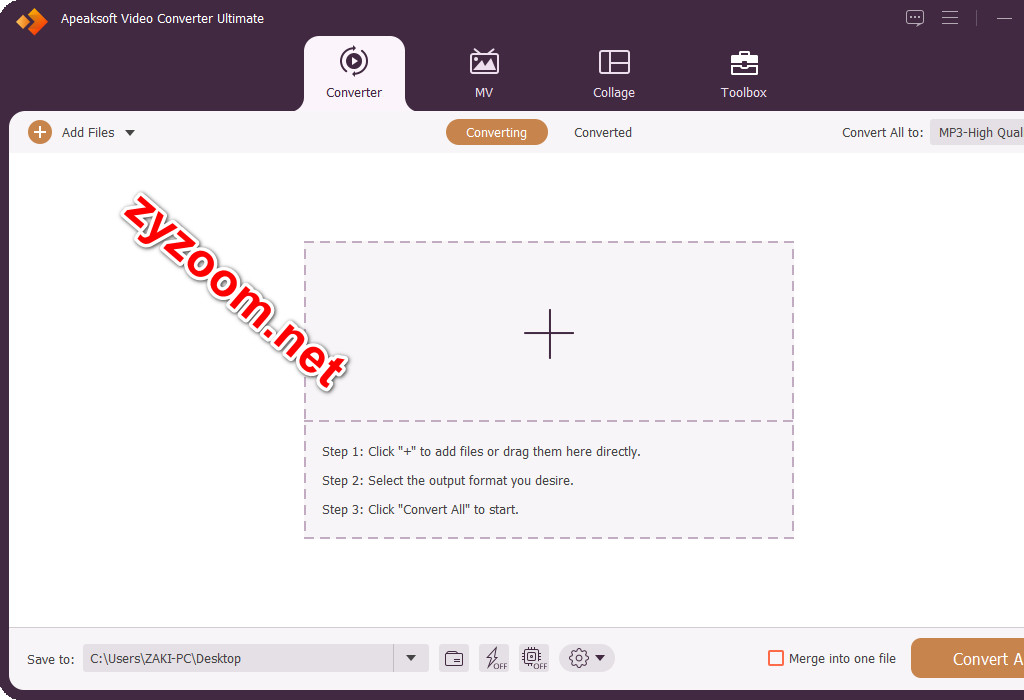The width and height of the screenshot is (1024, 700).
Task: Click the Convert All button
Action: [x=968, y=658]
